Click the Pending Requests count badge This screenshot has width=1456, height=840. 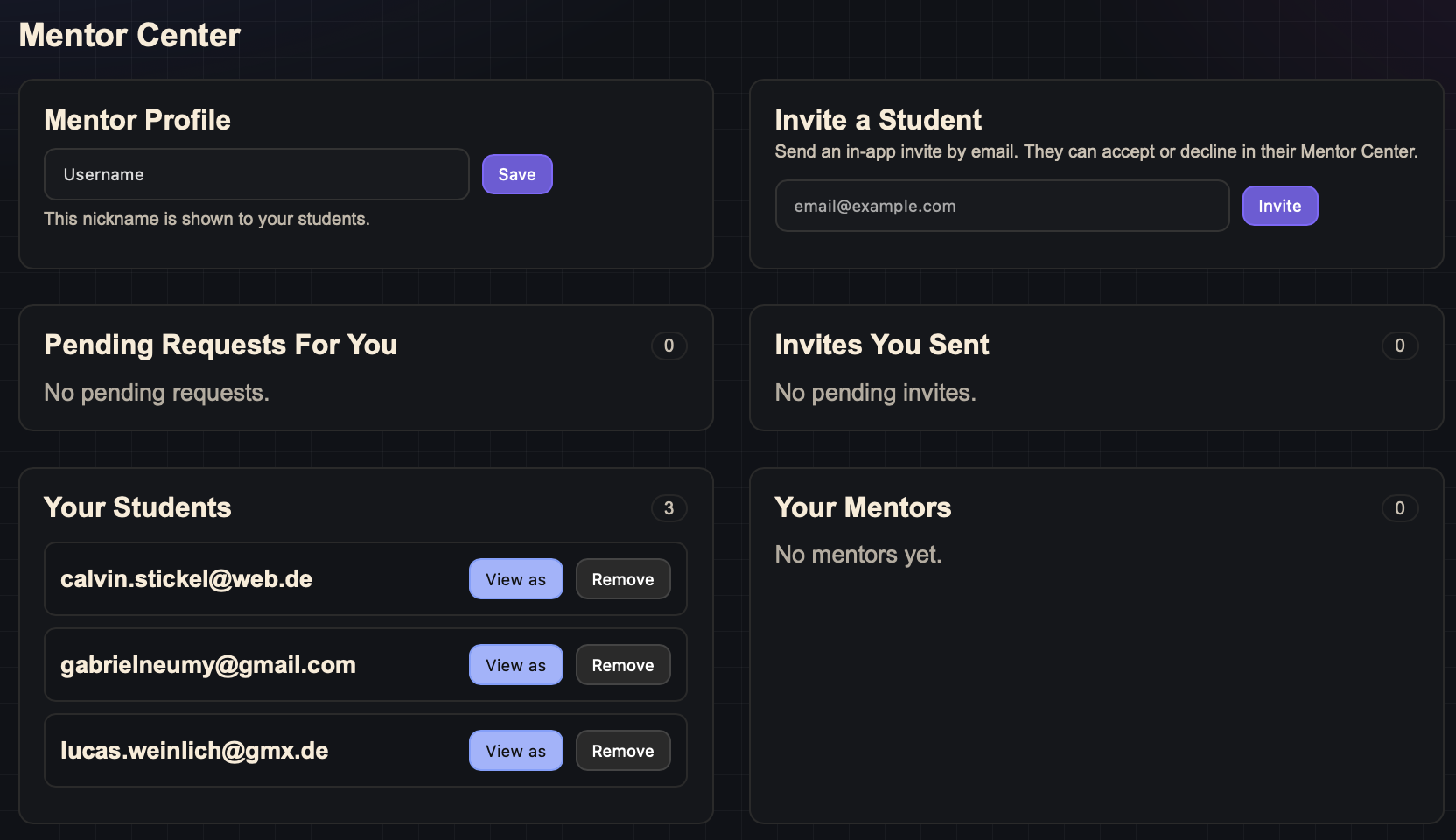(x=668, y=346)
